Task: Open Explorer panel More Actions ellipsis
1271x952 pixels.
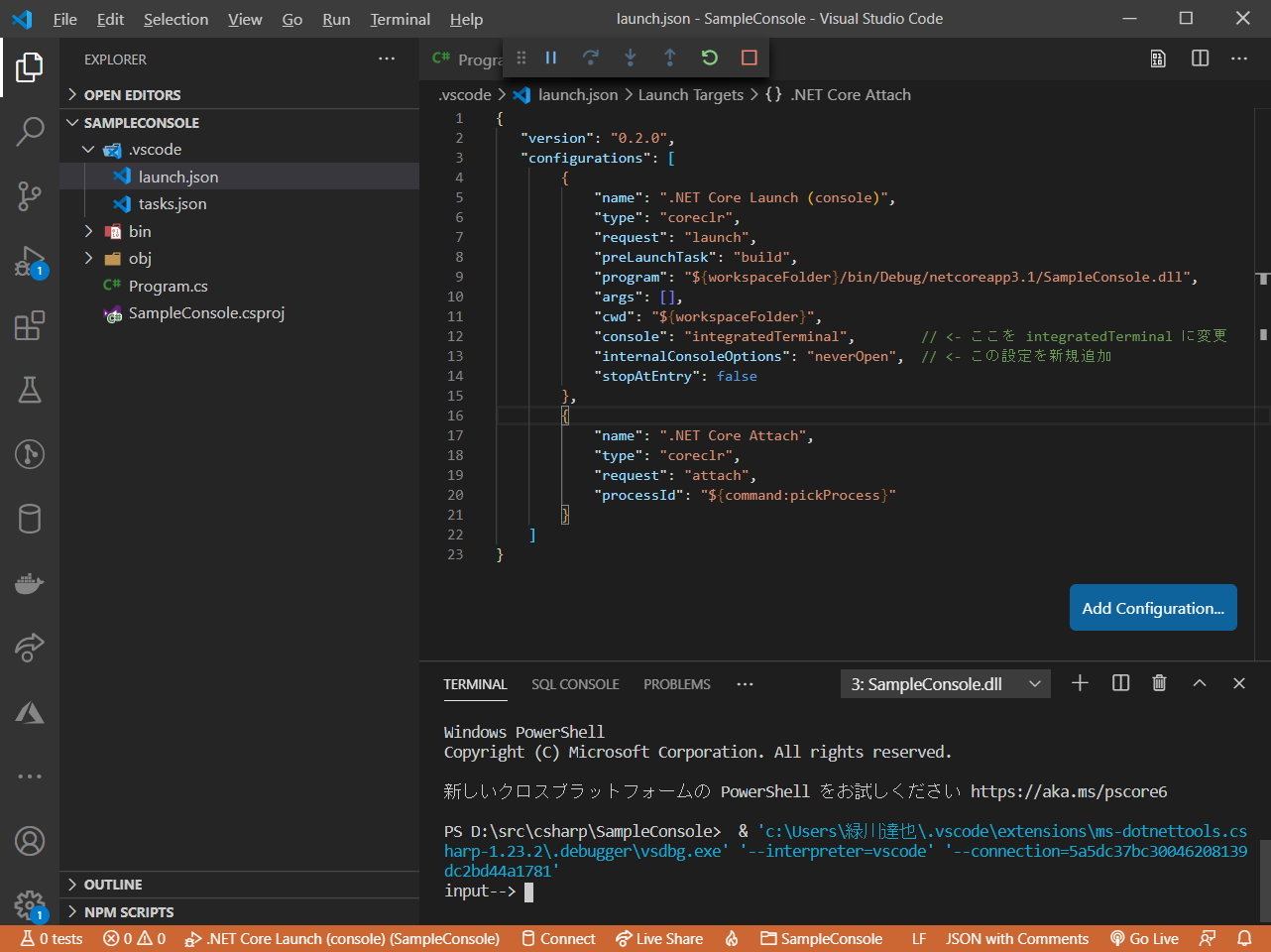Action: coord(387,59)
